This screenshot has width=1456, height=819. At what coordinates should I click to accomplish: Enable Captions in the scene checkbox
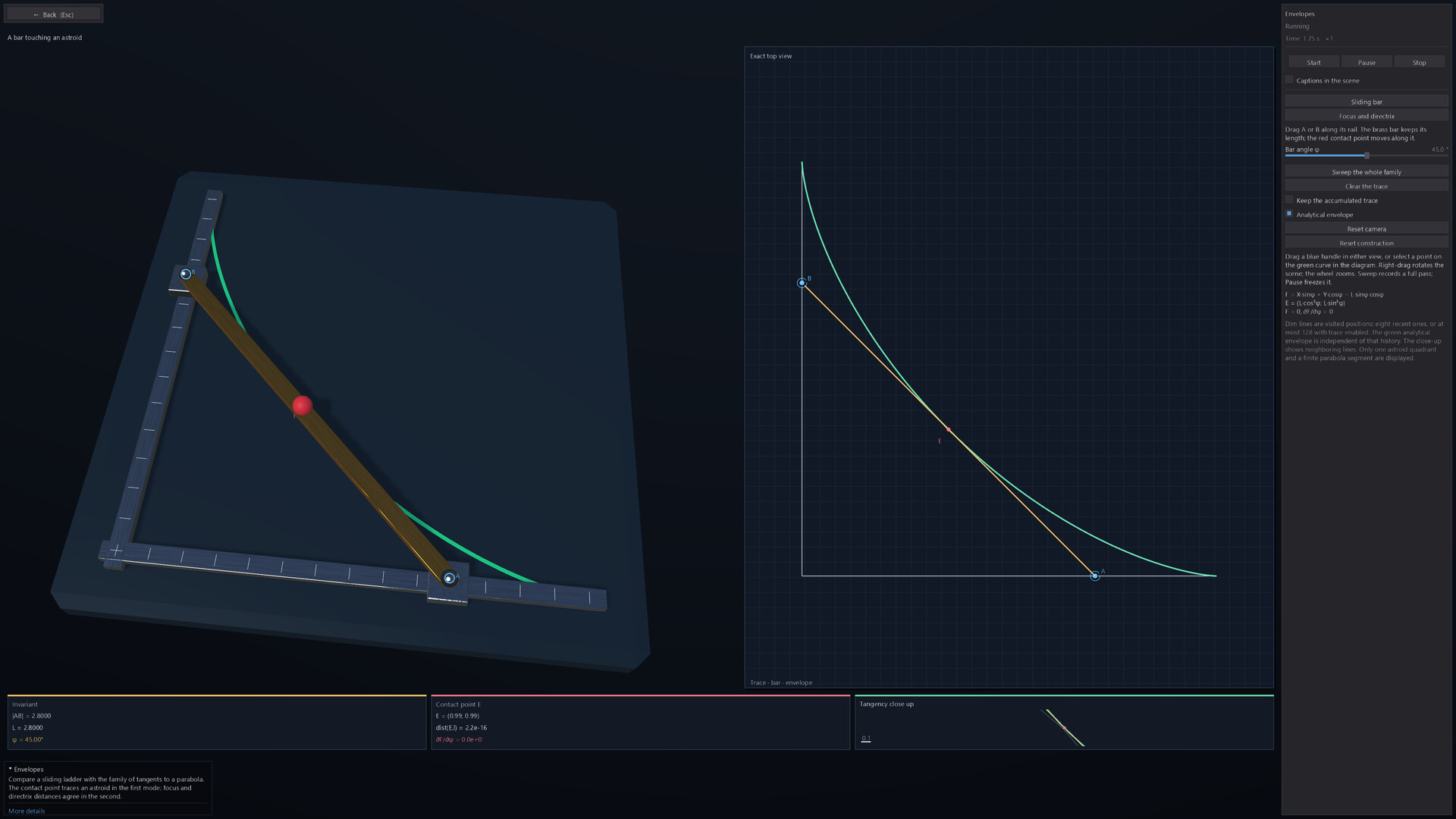(1289, 80)
